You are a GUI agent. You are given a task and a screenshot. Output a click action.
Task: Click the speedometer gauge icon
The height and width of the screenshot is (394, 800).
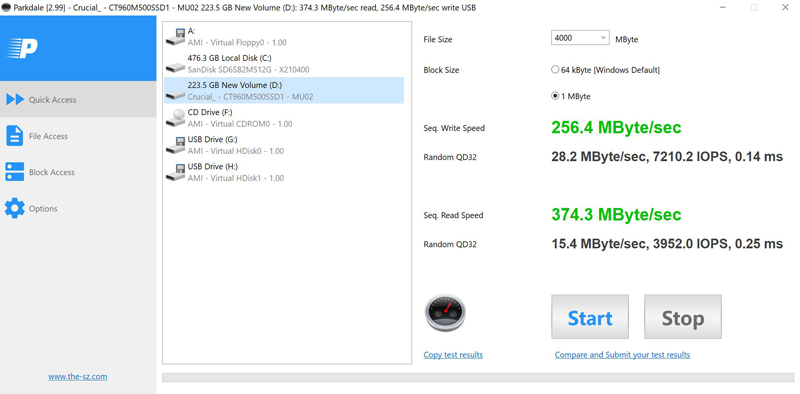[445, 313]
